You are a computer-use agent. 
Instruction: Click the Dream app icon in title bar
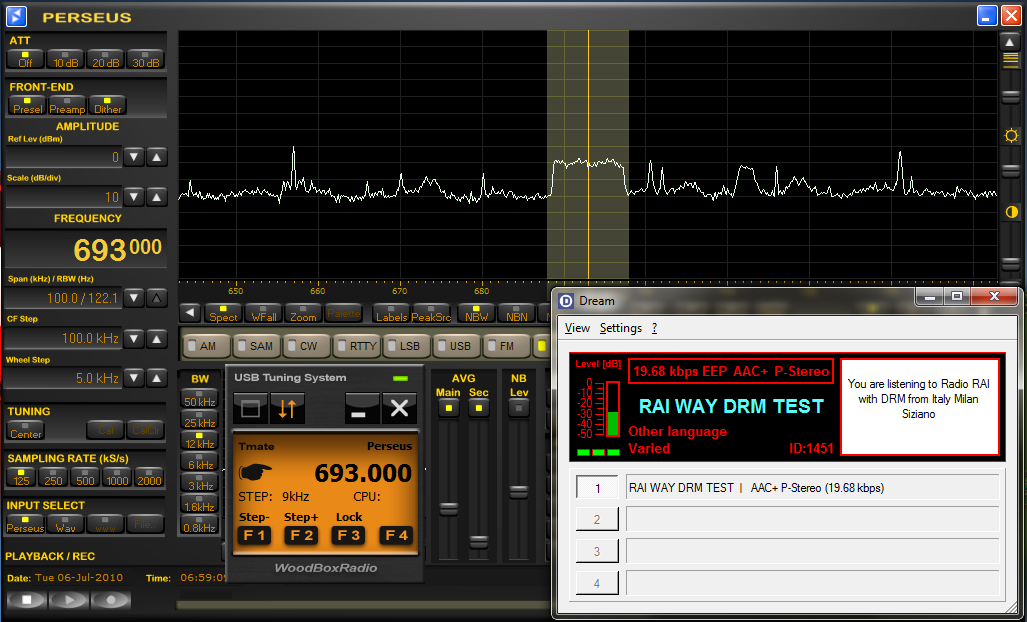click(566, 301)
